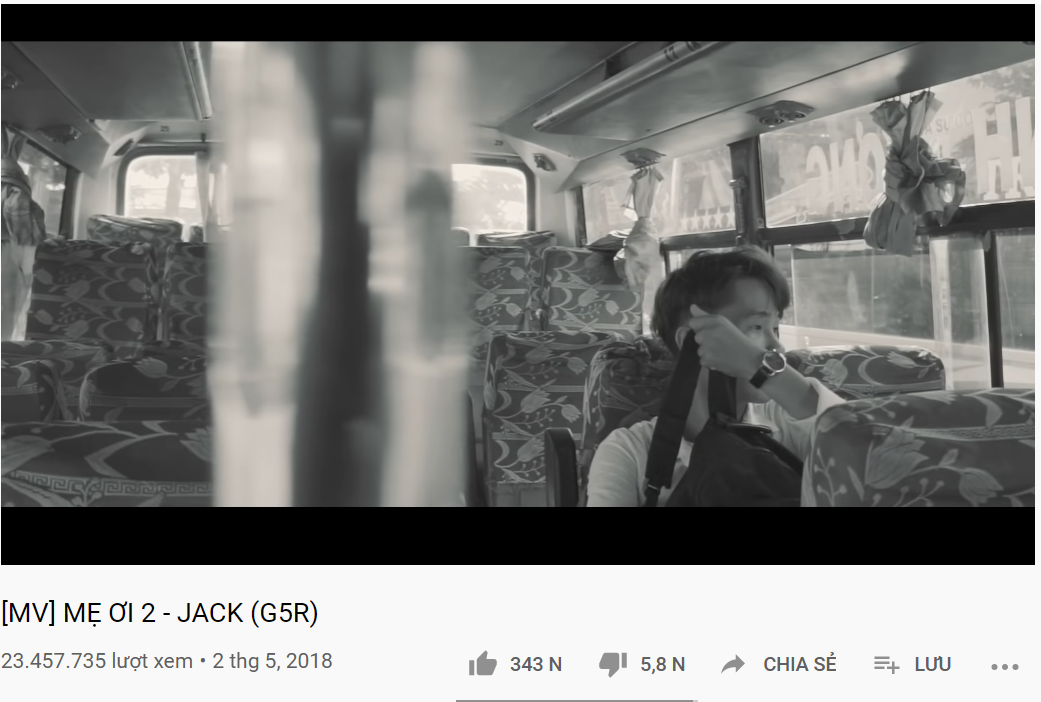Click the save-to-playlist icon
Image resolution: width=1041 pixels, height=702 pixels.
886,664
